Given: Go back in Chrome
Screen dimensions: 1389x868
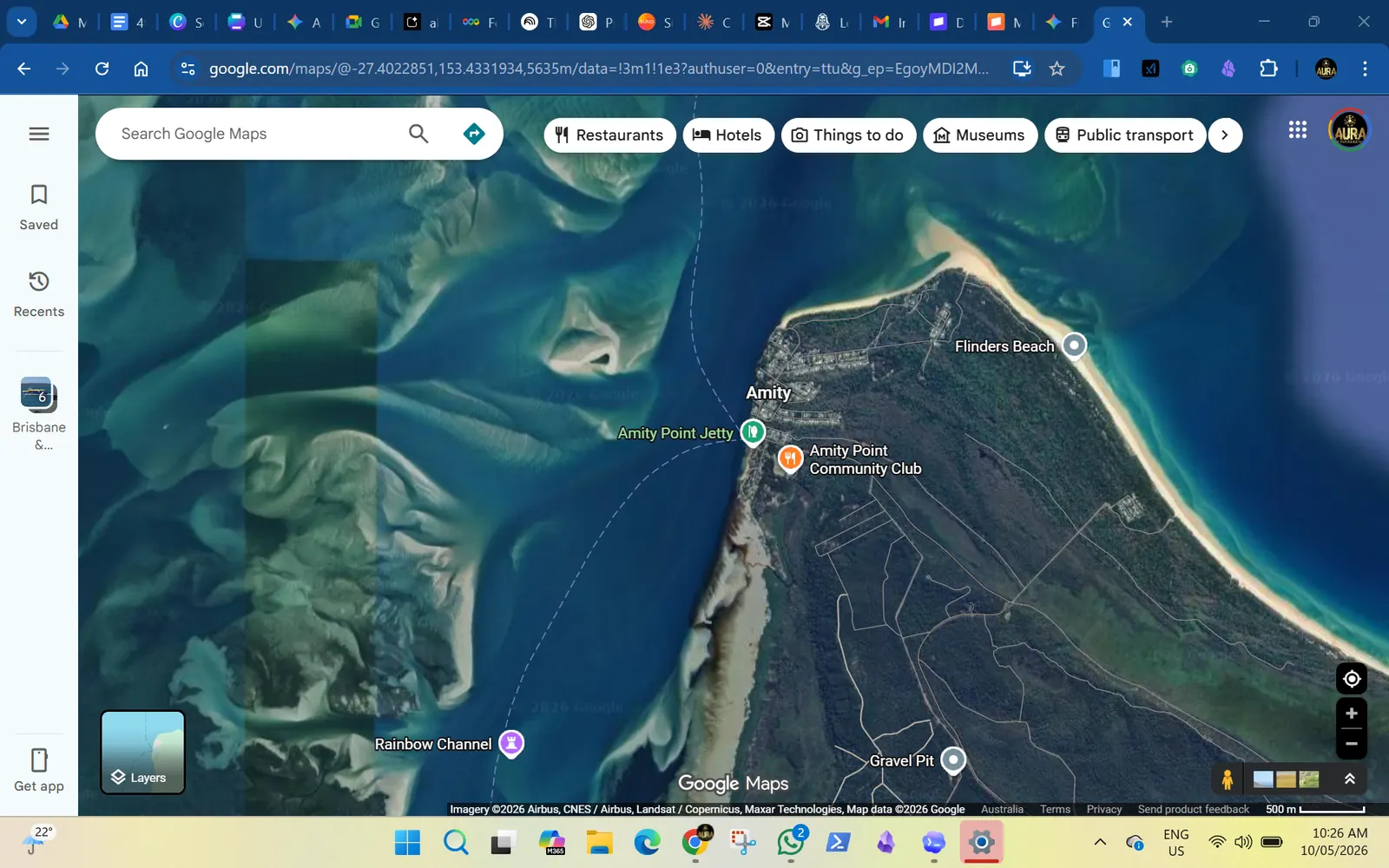Looking at the screenshot, I should click(24, 69).
